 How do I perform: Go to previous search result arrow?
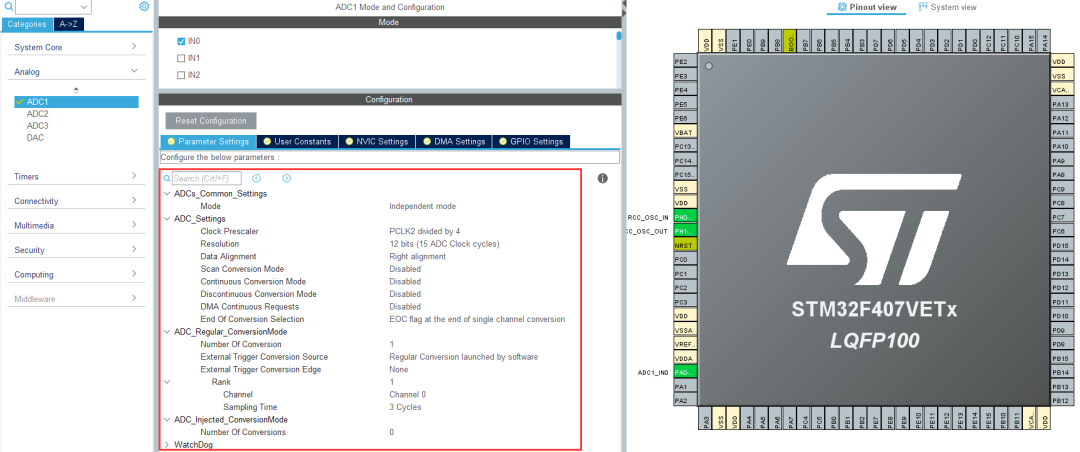tap(256, 178)
